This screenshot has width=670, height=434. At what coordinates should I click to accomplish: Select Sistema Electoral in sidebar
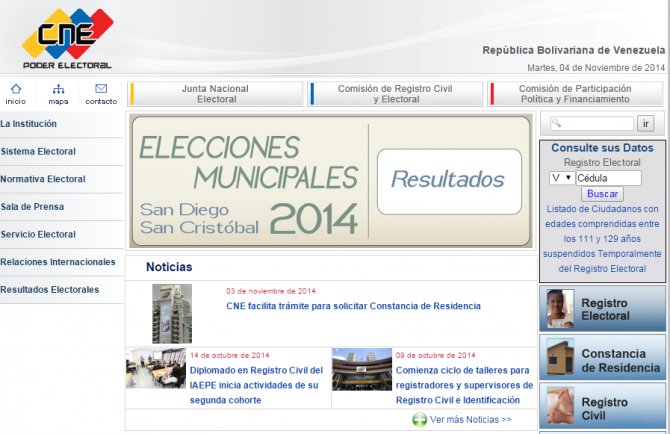click(x=38, y=152)
